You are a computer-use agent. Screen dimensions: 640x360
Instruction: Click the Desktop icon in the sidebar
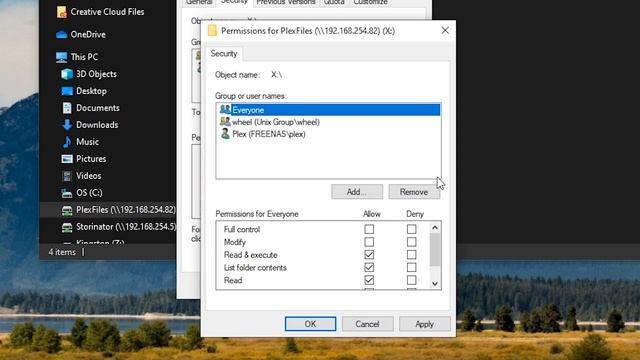pos(67,91)
